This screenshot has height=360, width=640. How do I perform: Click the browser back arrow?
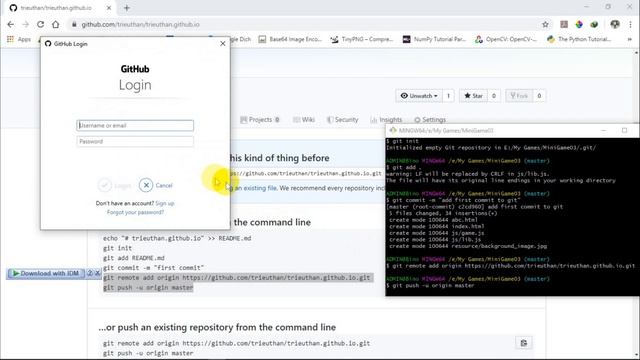tap(11, 24)
